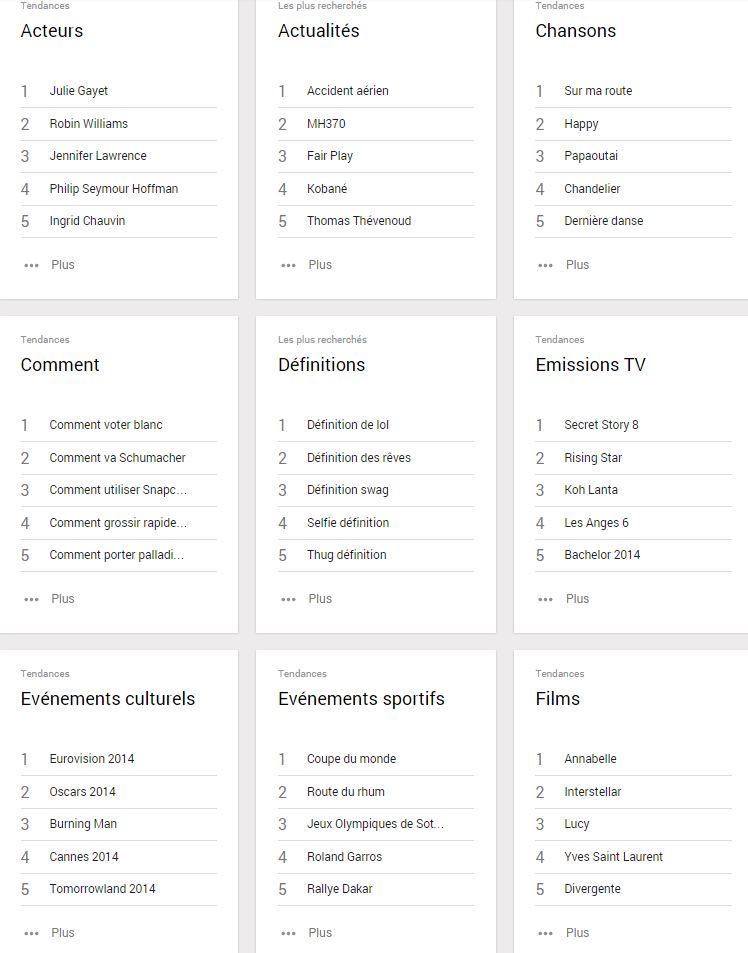The image size is (748, 953).
Task: Click the ellipsis icon in Films card
Action: coord(546,933)
